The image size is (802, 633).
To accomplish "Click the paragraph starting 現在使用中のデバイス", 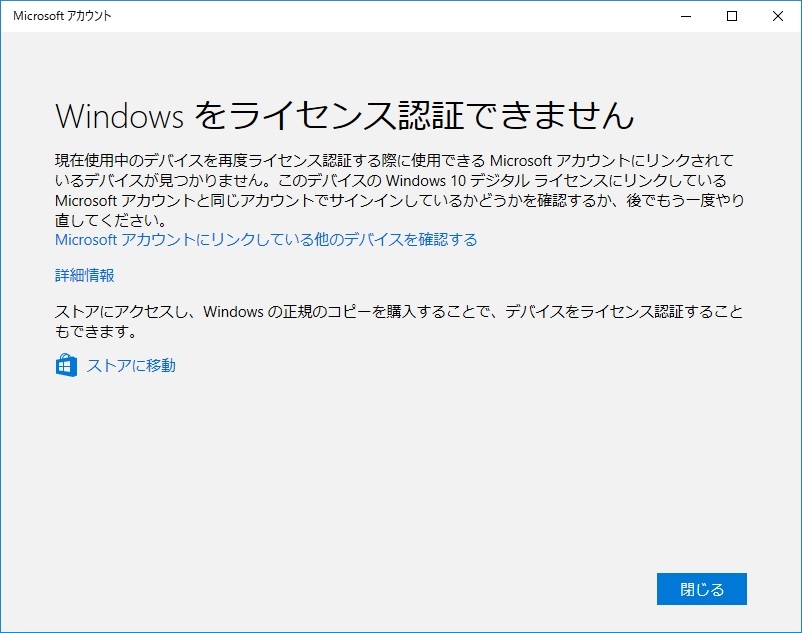I will (399, 190).
